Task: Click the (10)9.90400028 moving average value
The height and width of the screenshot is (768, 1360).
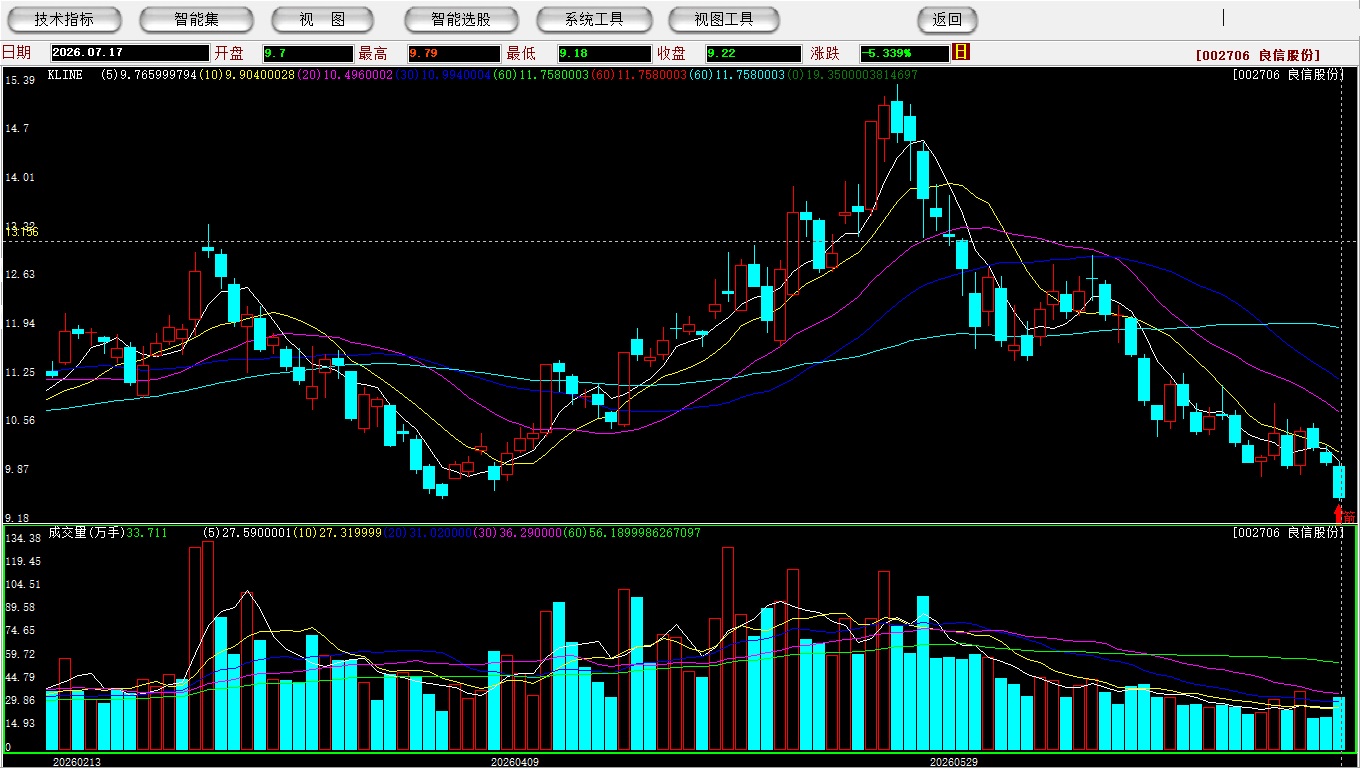Action: [247, 75]
